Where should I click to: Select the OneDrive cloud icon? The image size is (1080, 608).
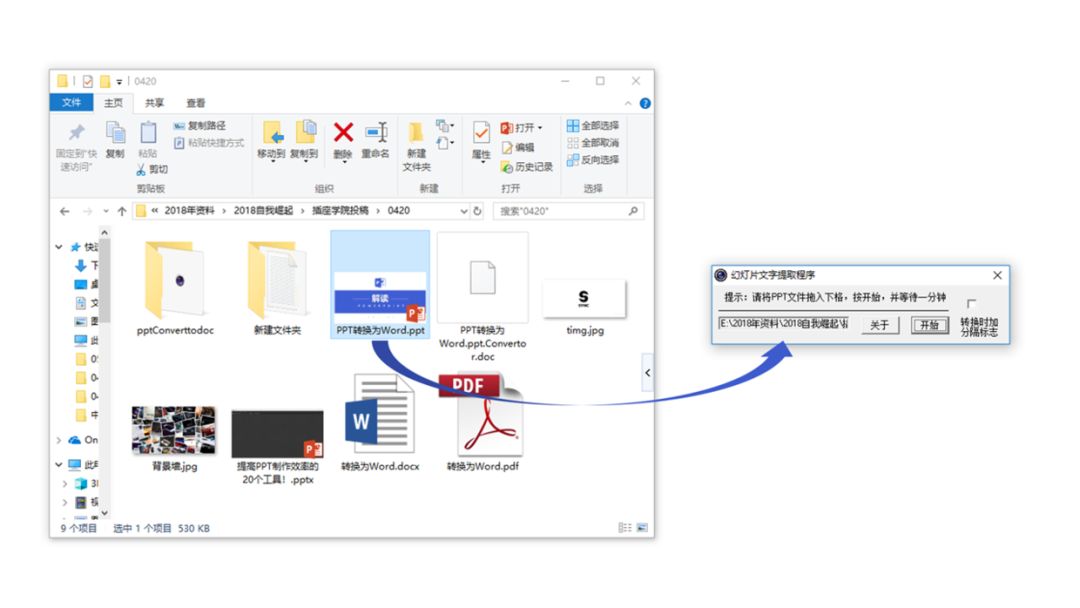[74, 439]
